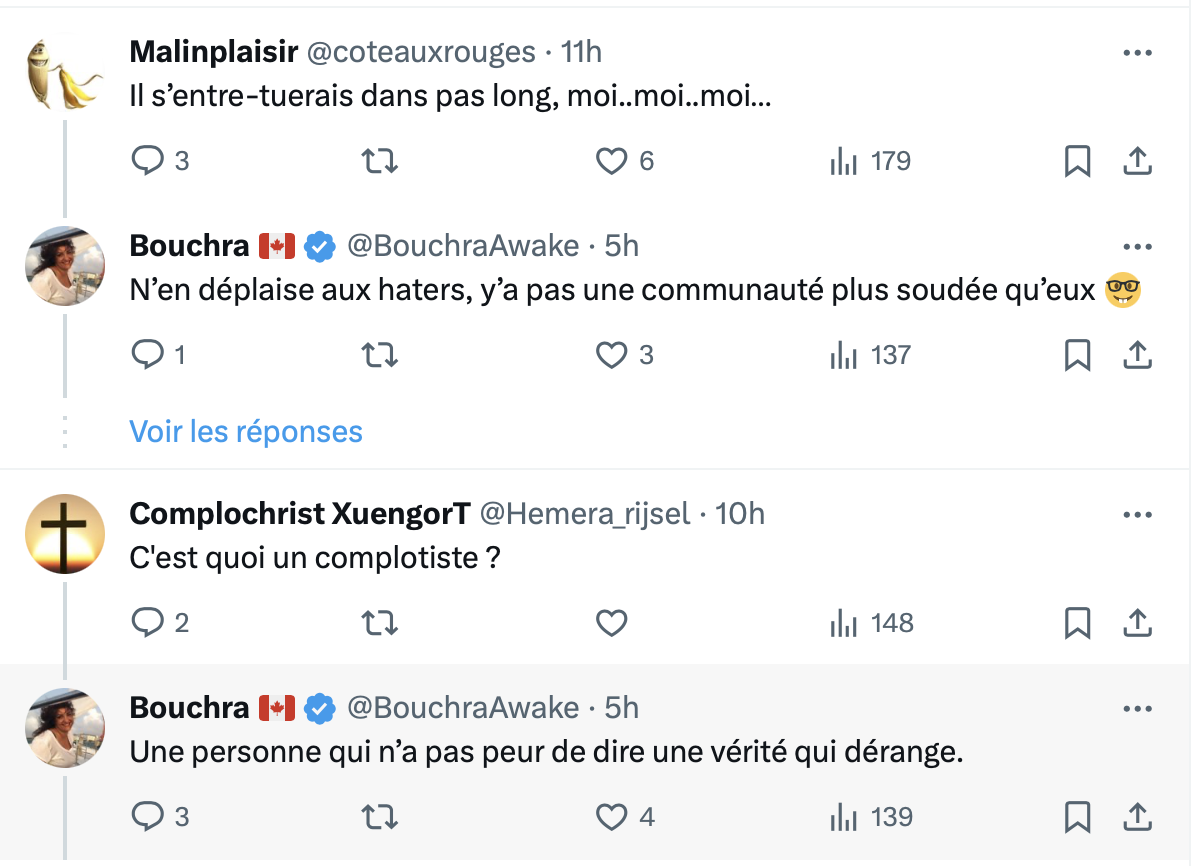This screenshot has width=1194, height=866.
Task: Bookmark Bouchra's 'vérité qui dérange' tweet
Action: point(1077,817)
